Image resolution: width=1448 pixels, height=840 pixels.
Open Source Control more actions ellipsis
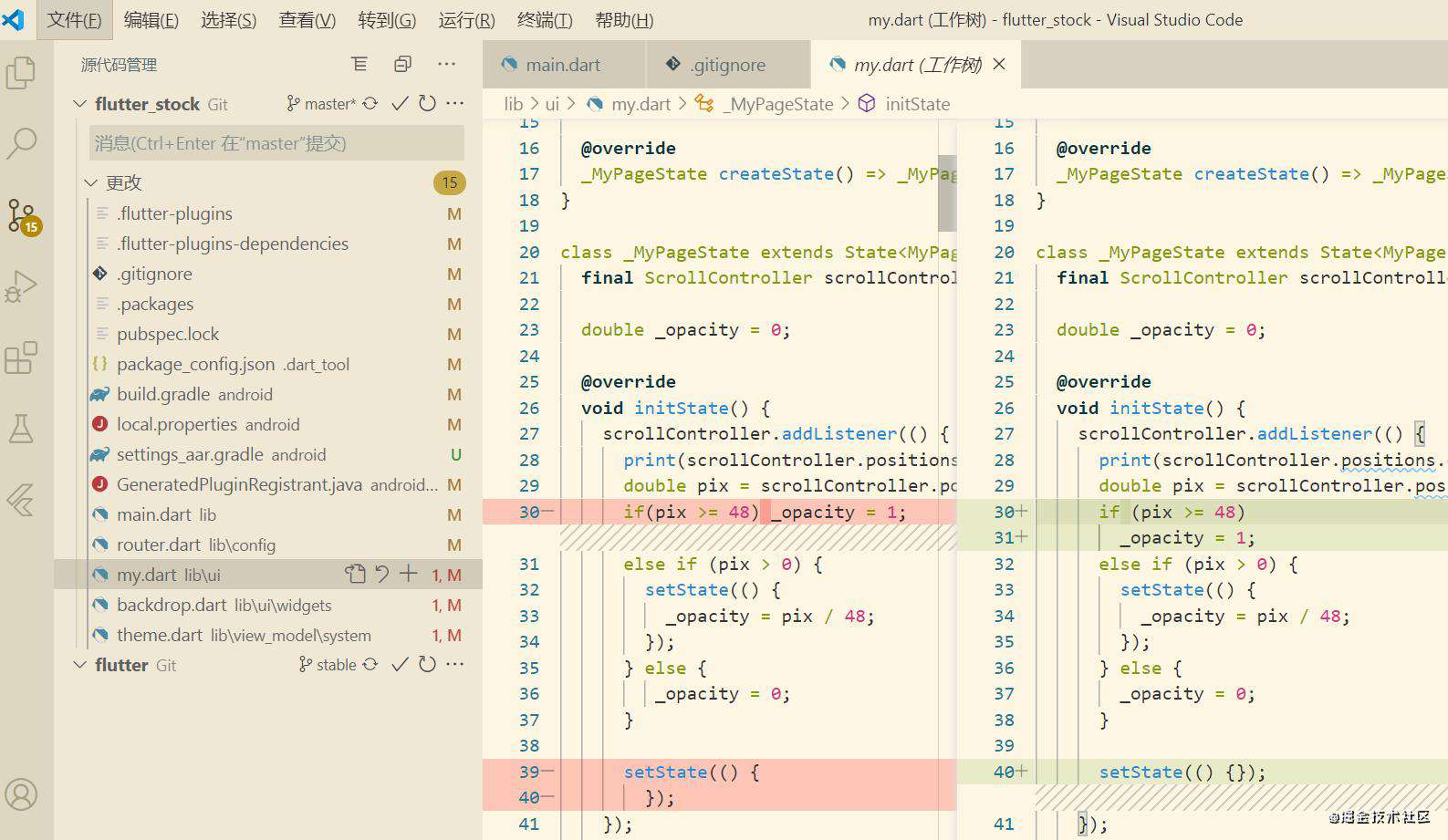[446, 64]
